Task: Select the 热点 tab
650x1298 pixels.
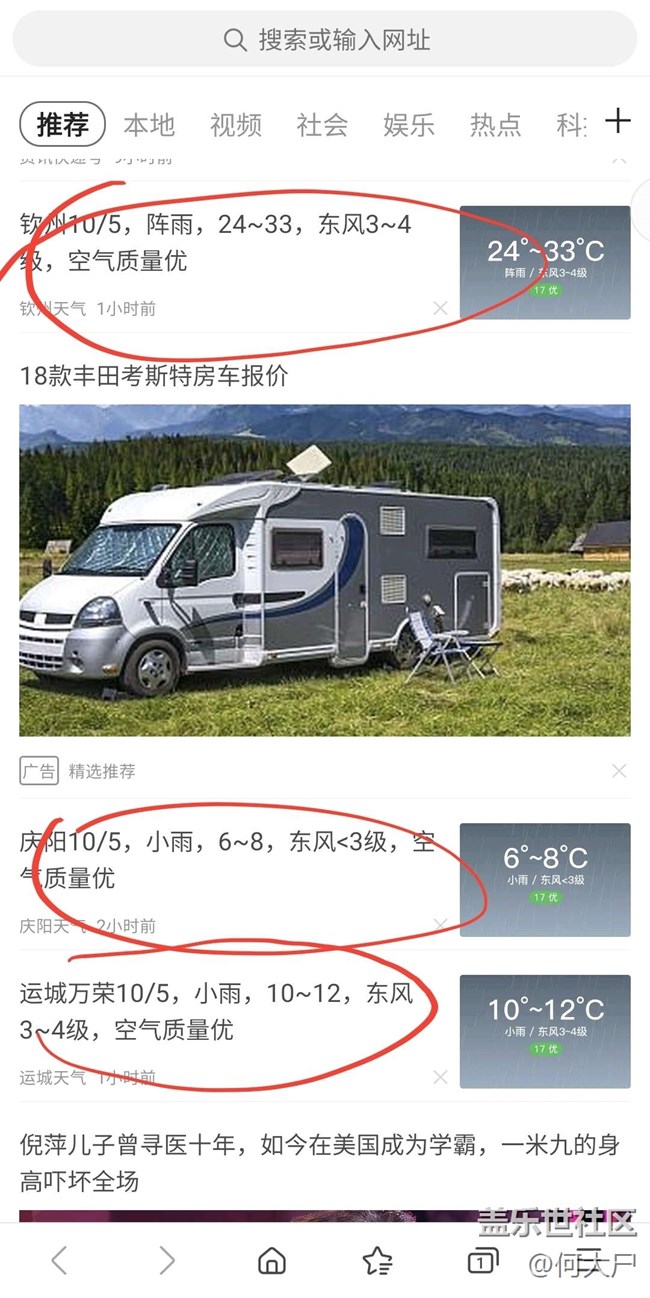Action: (496, 124)
